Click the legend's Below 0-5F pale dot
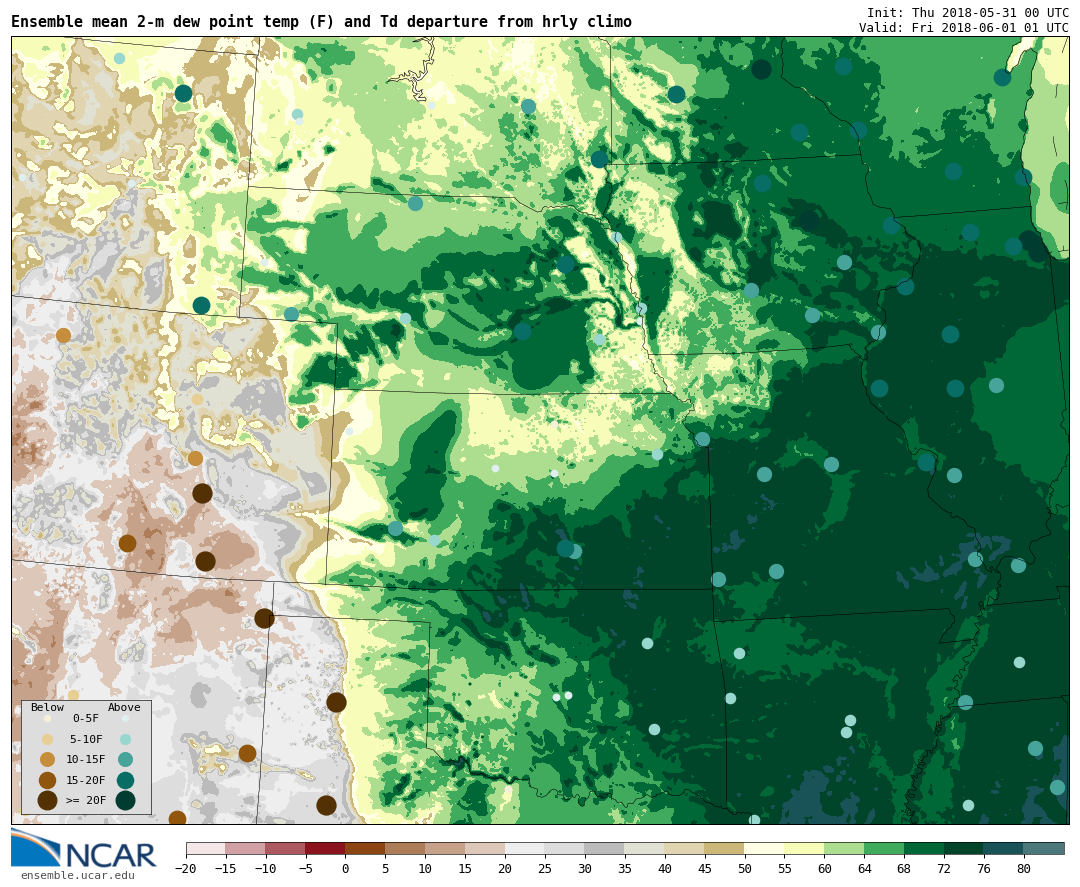Screen dimensions: 1080x887 click(48, 719)
